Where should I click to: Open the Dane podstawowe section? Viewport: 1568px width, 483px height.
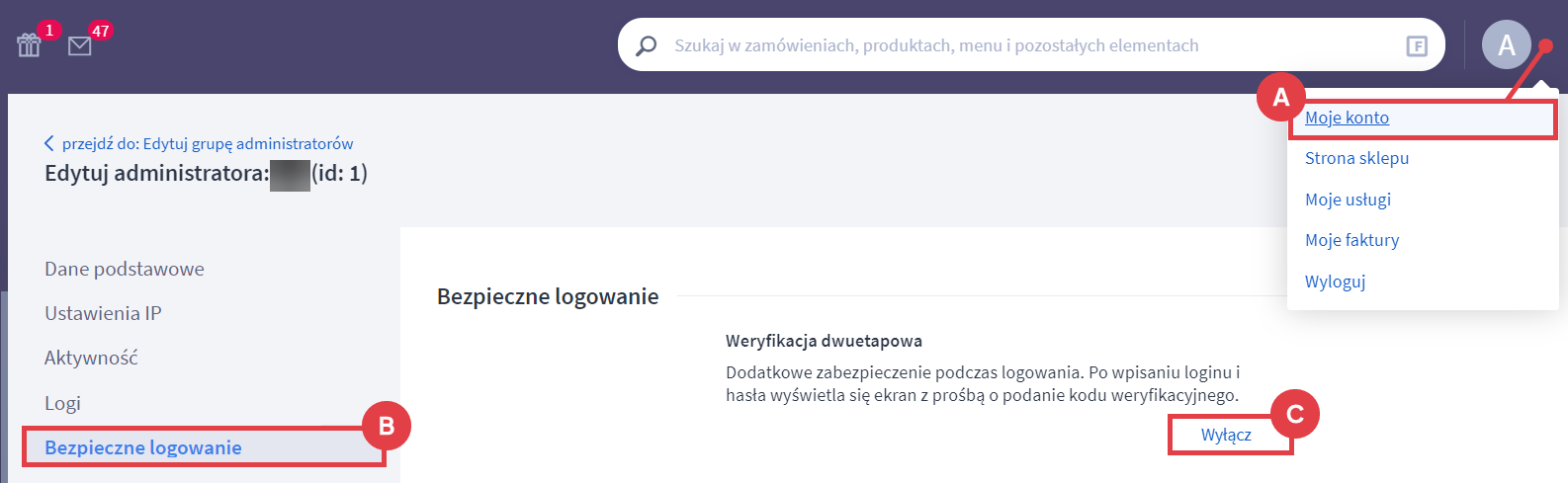[x=125, y=269]
